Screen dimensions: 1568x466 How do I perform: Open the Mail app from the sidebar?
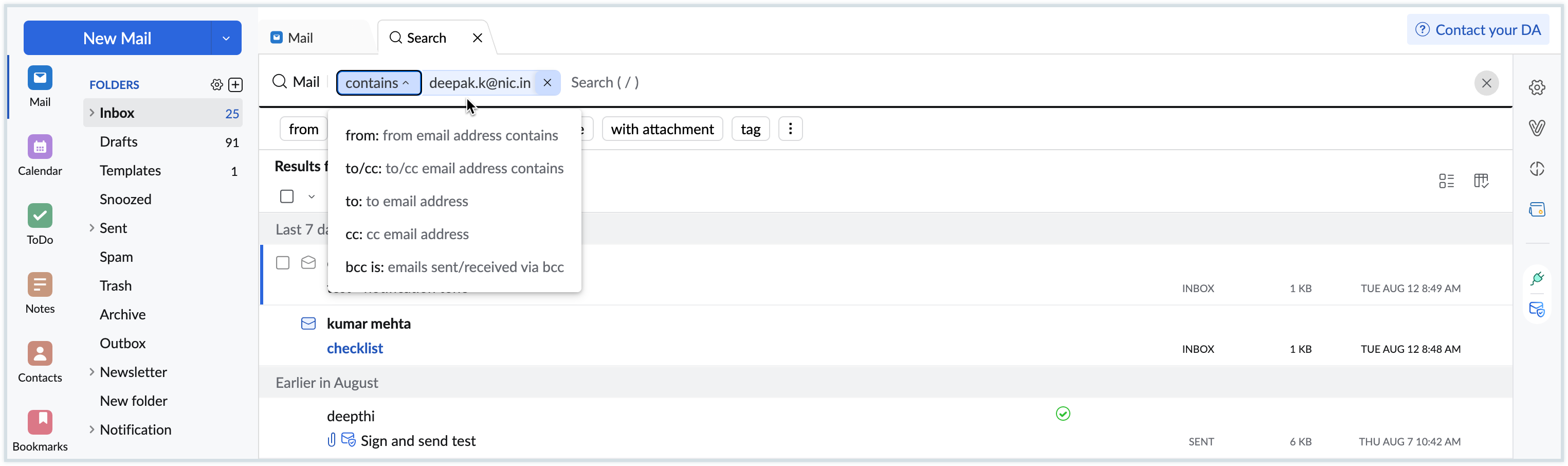[40, 86]
